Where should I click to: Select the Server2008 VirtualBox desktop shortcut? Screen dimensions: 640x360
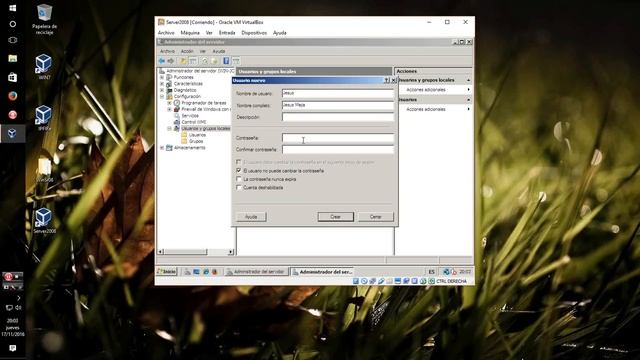click(44, 220)
